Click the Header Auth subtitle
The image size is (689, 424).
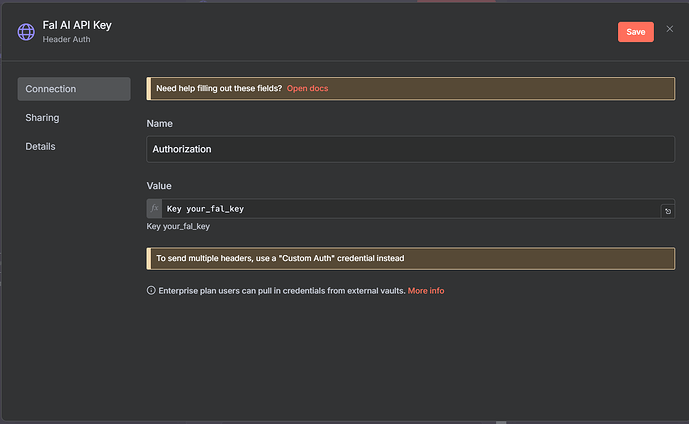[66, 40]
